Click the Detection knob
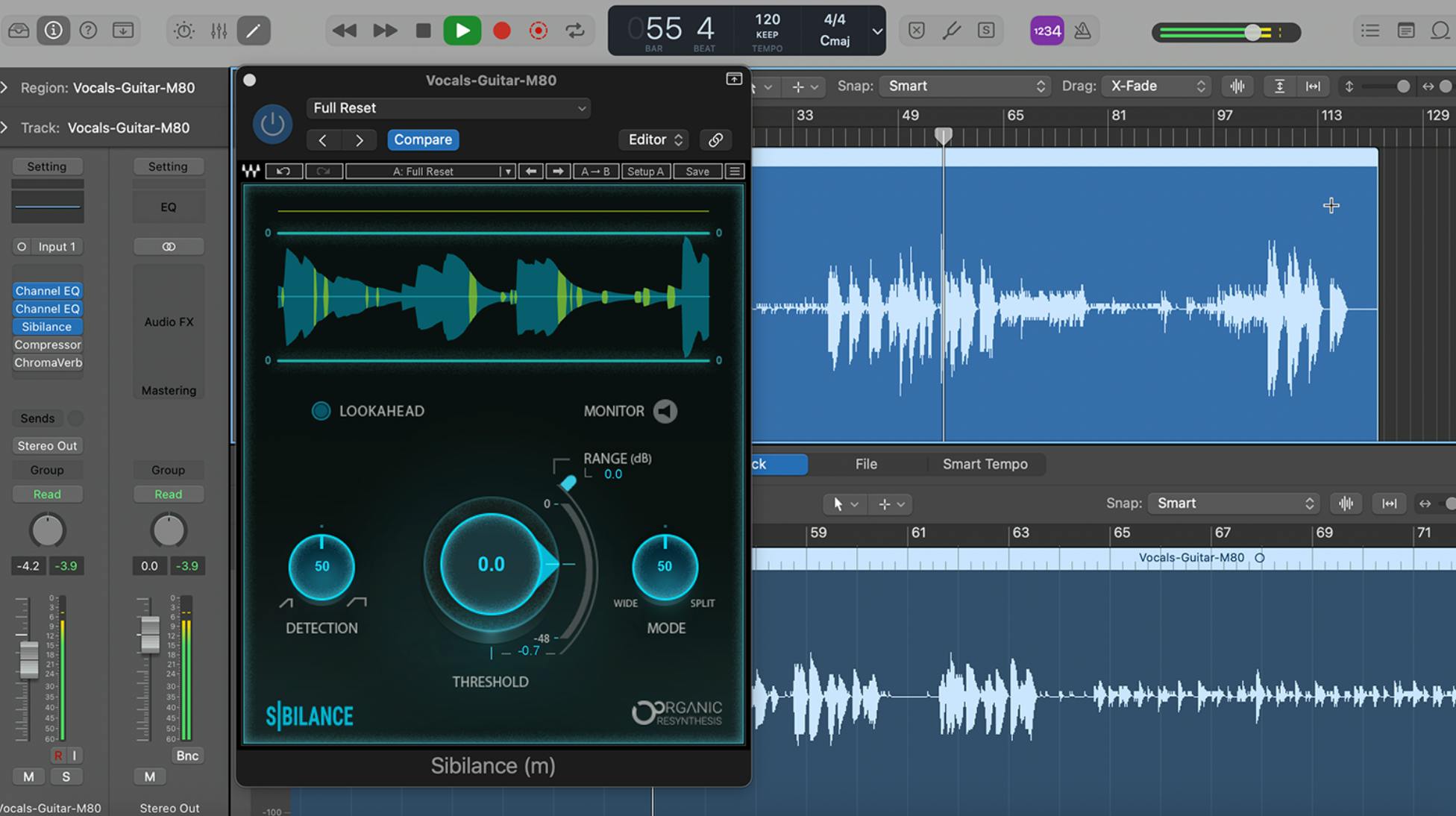The image size is (1456, 816). click(321, 567)
